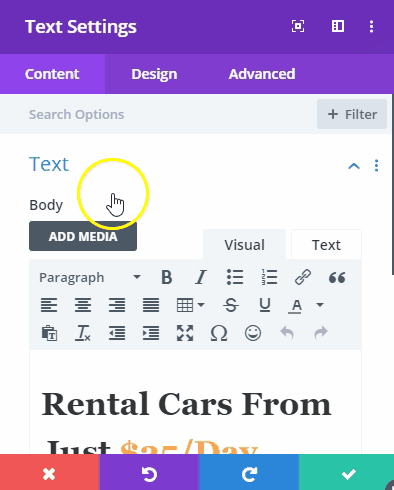Insert a numbered list

(269, 277)
